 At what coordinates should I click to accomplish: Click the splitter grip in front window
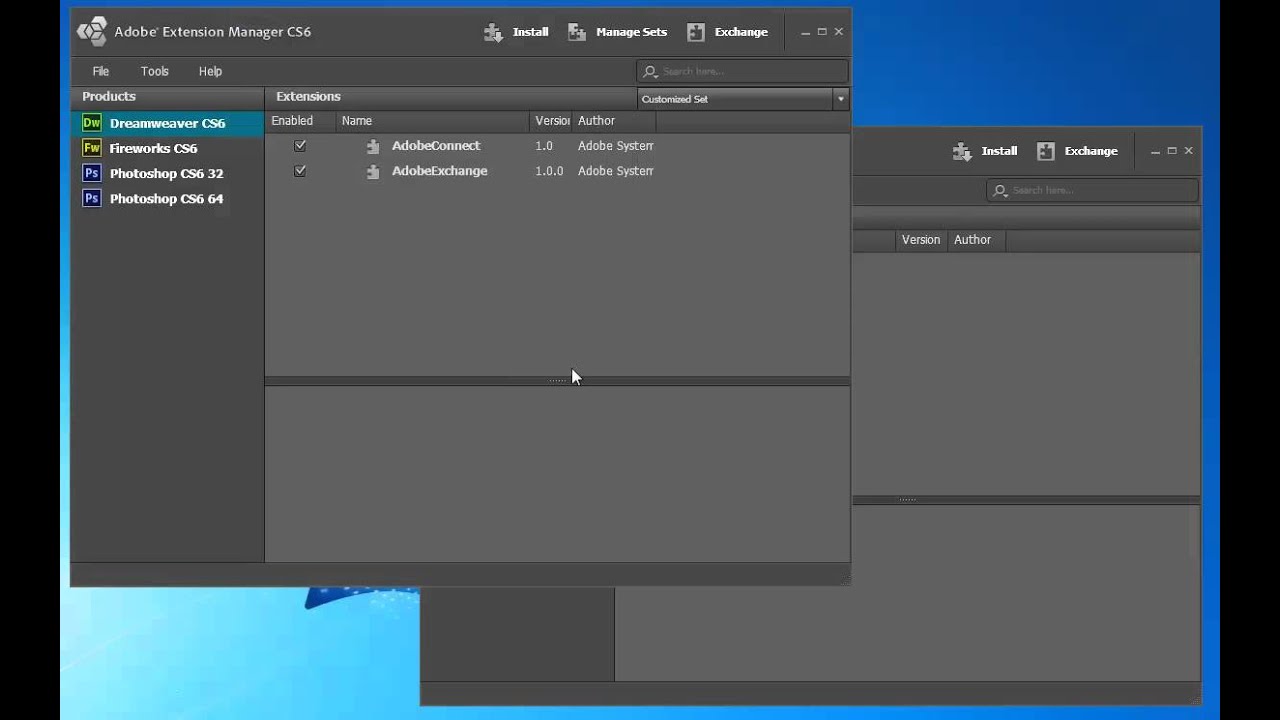coord(557,381)
